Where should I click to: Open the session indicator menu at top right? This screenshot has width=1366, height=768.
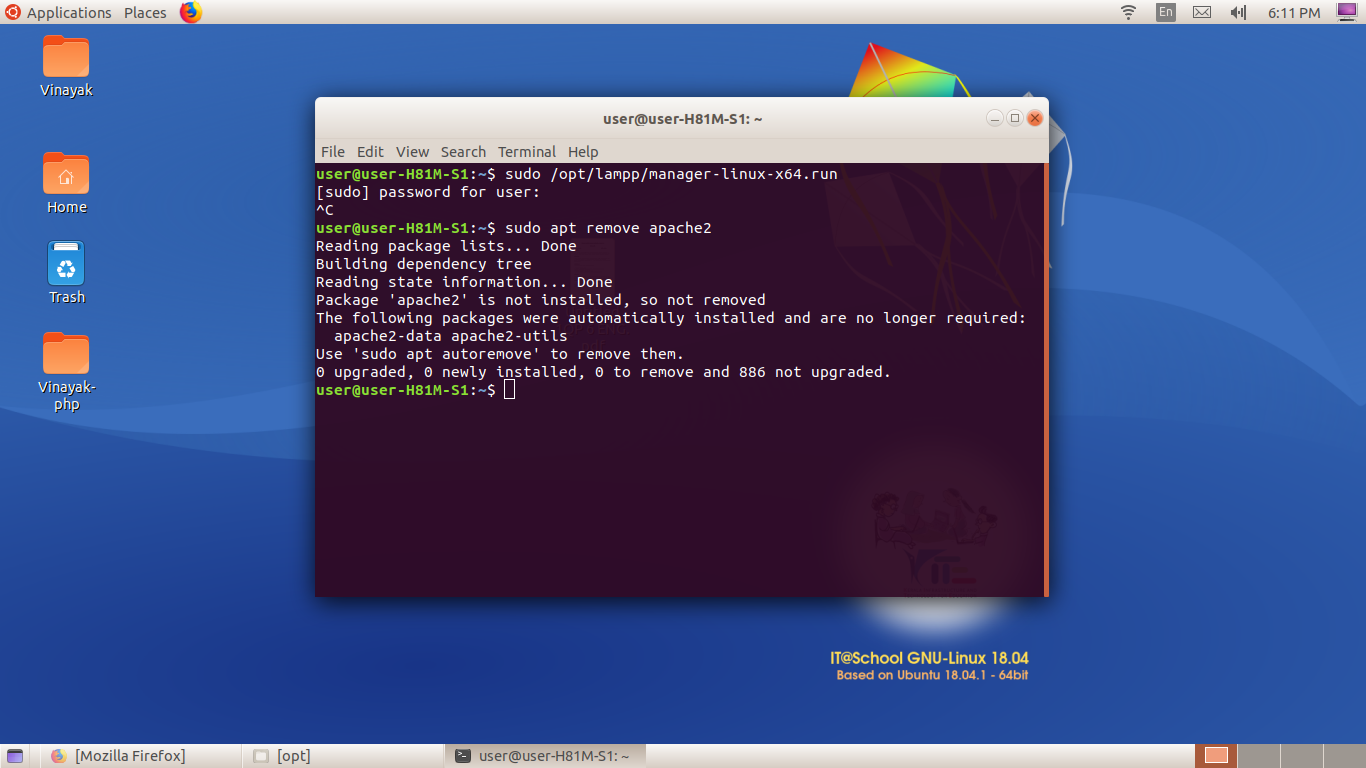coord(1345,12)
